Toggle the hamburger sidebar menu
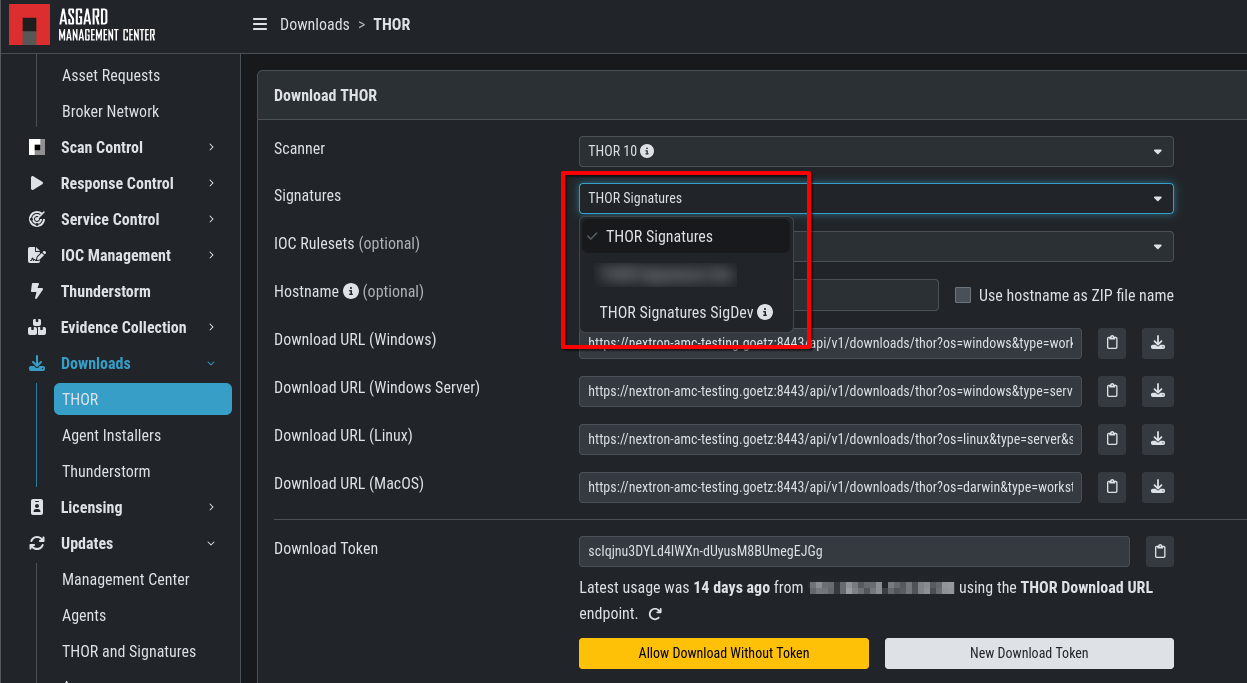 (x=260, y=24)
